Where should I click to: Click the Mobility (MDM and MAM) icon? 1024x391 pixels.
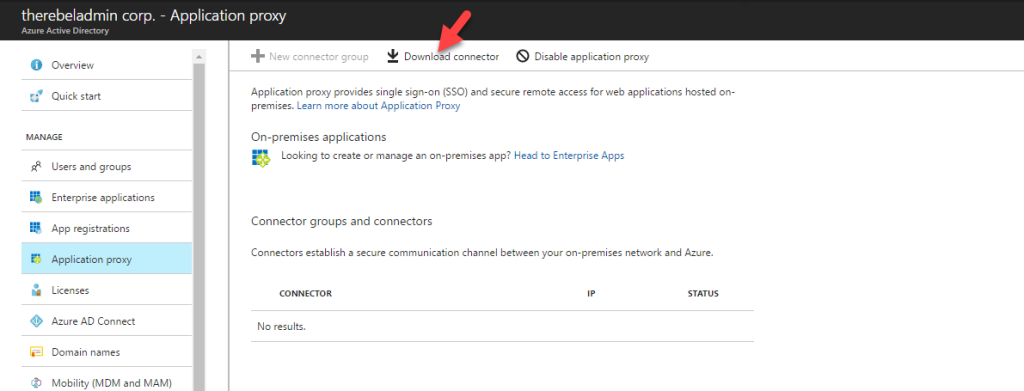pyautogui.click(x=37, y=383)
